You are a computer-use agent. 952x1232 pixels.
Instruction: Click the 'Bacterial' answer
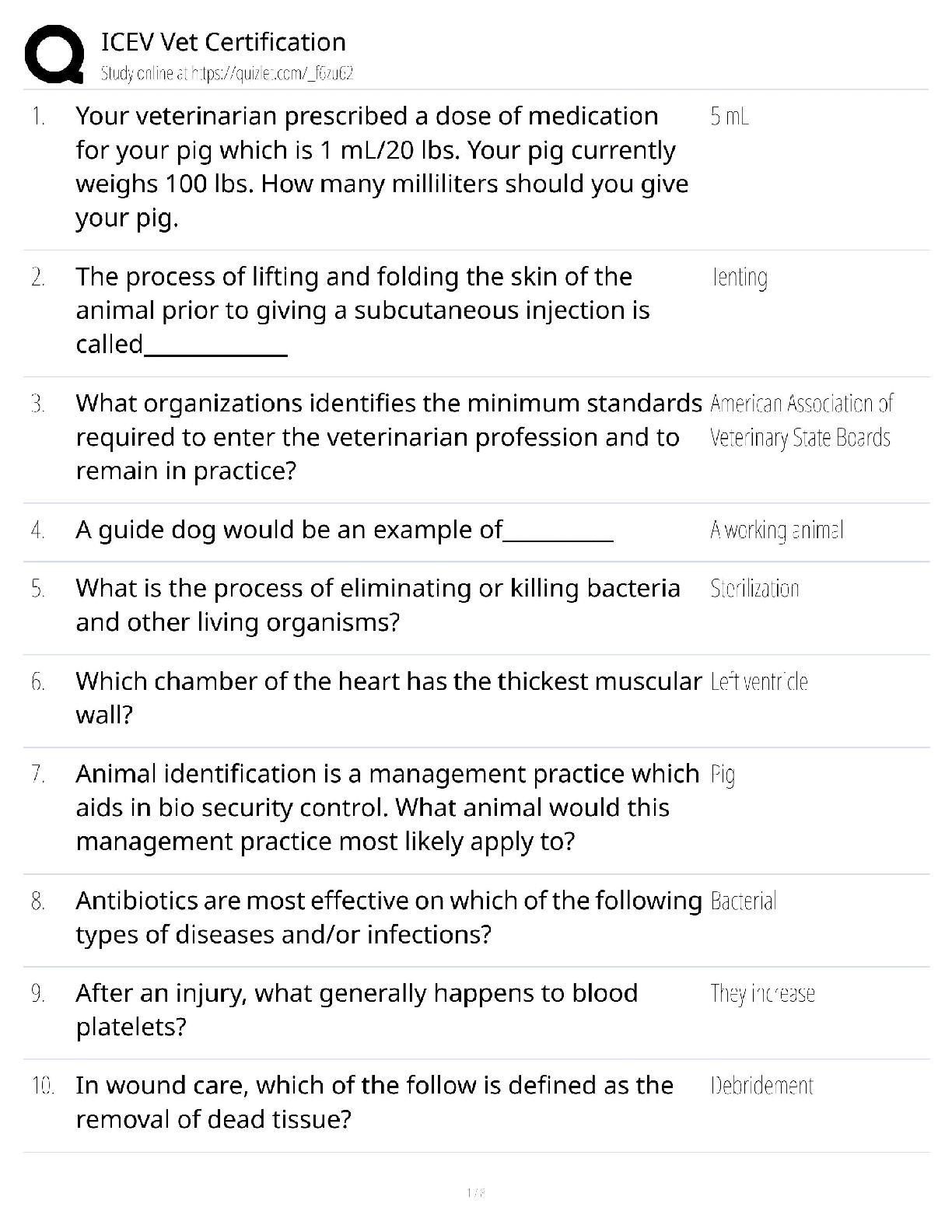[x=744, y=901]
